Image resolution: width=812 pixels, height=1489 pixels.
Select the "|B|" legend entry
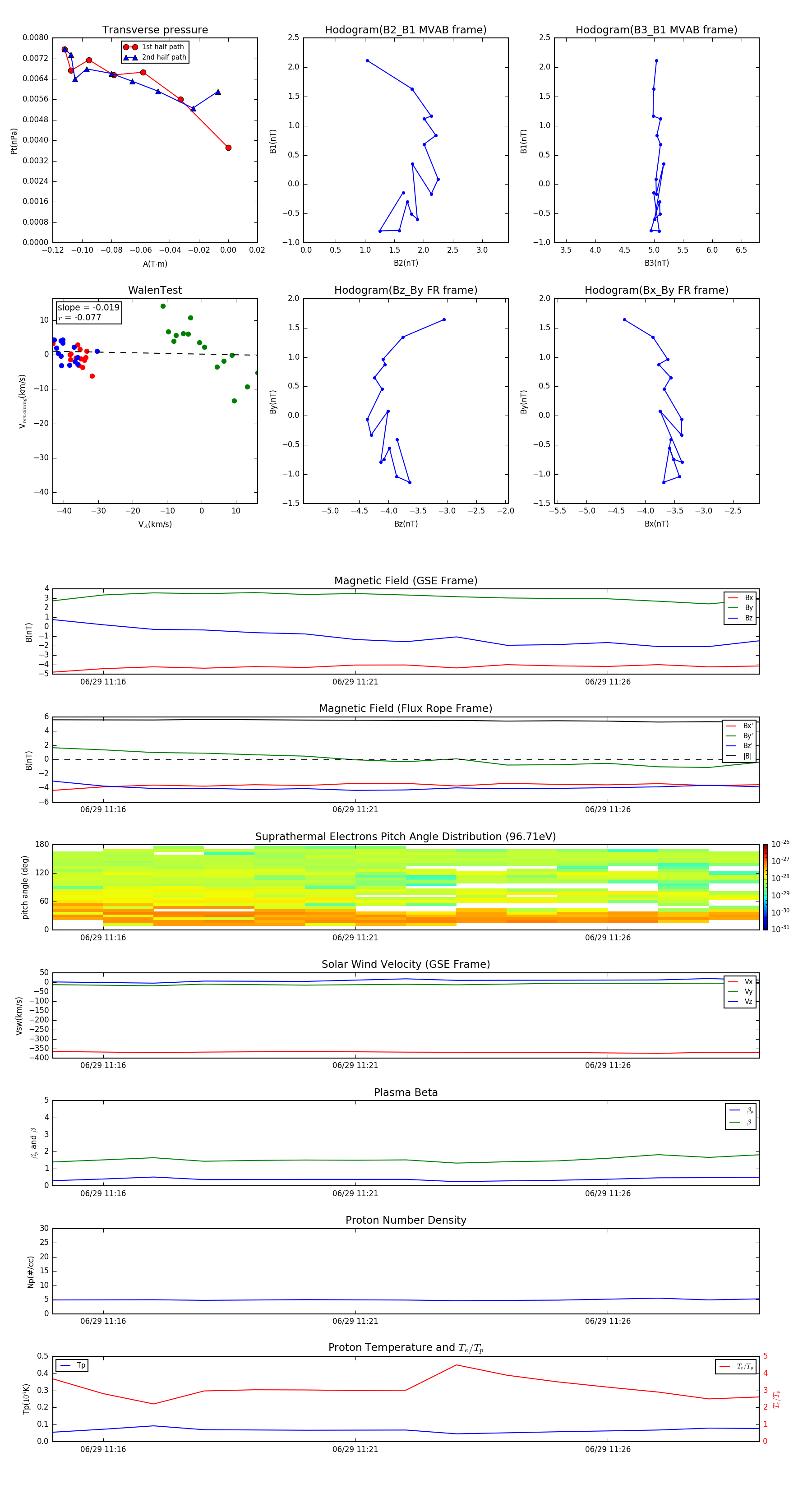tap(739, 756)
